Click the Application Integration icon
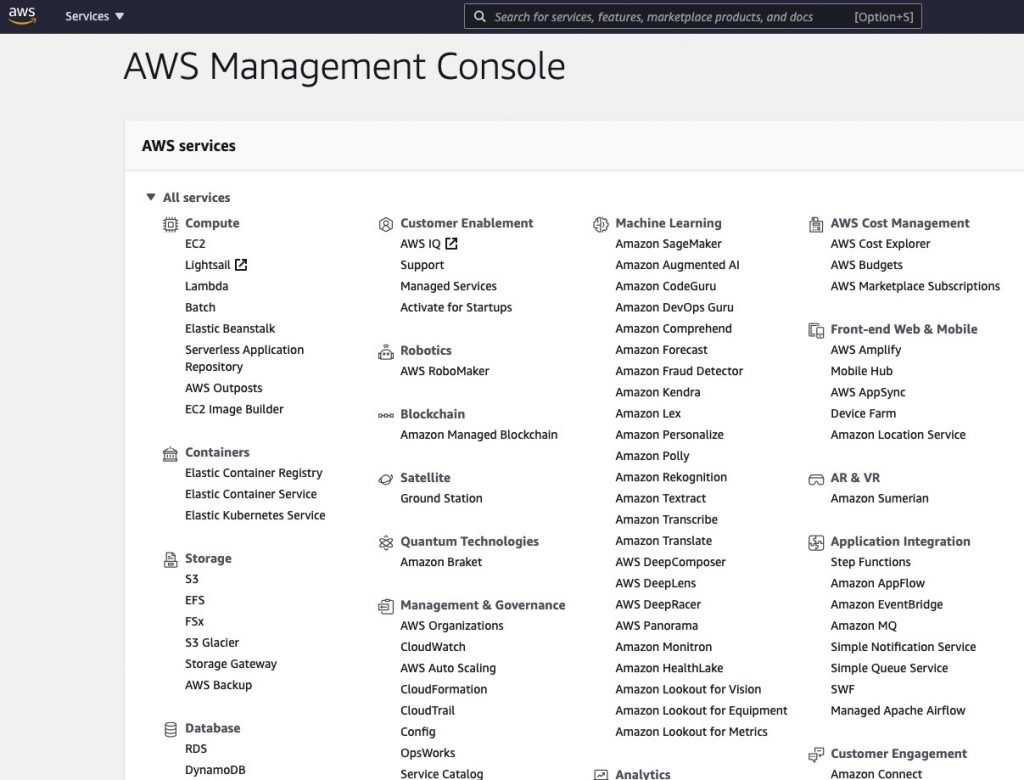The height and width of the screenshot is (780, 1024). click(816, 542)
